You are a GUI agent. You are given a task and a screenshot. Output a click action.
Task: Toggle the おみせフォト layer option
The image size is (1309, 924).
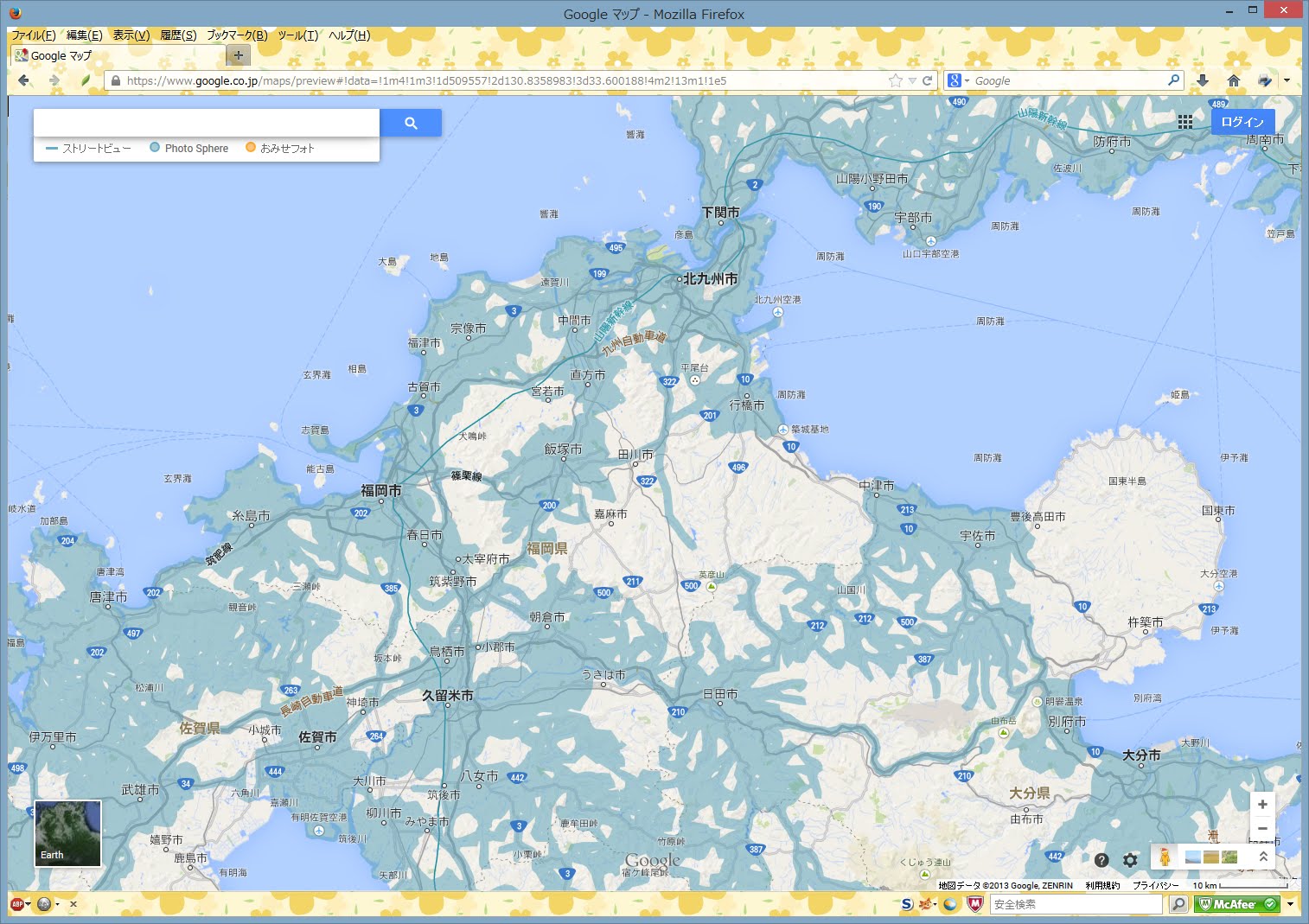click(280, 149)
